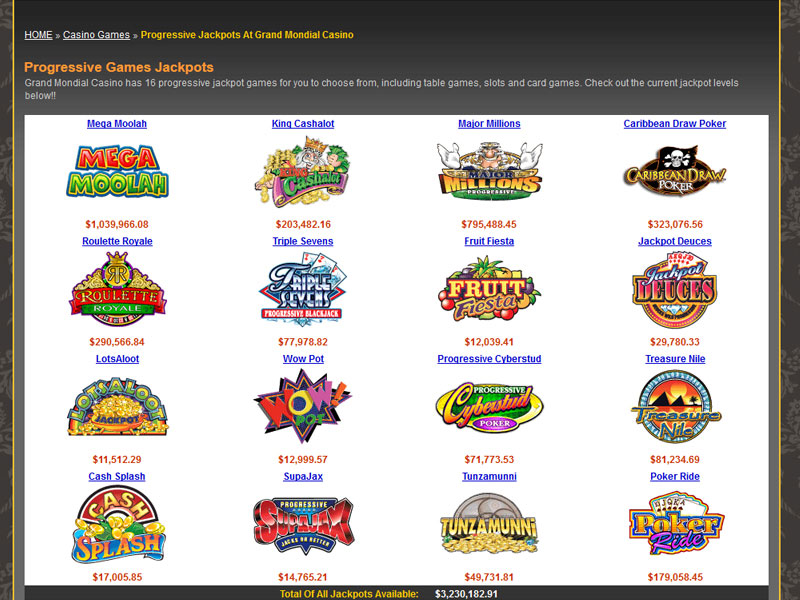Click the $12,999.57 Wow Pot amount

303,459
